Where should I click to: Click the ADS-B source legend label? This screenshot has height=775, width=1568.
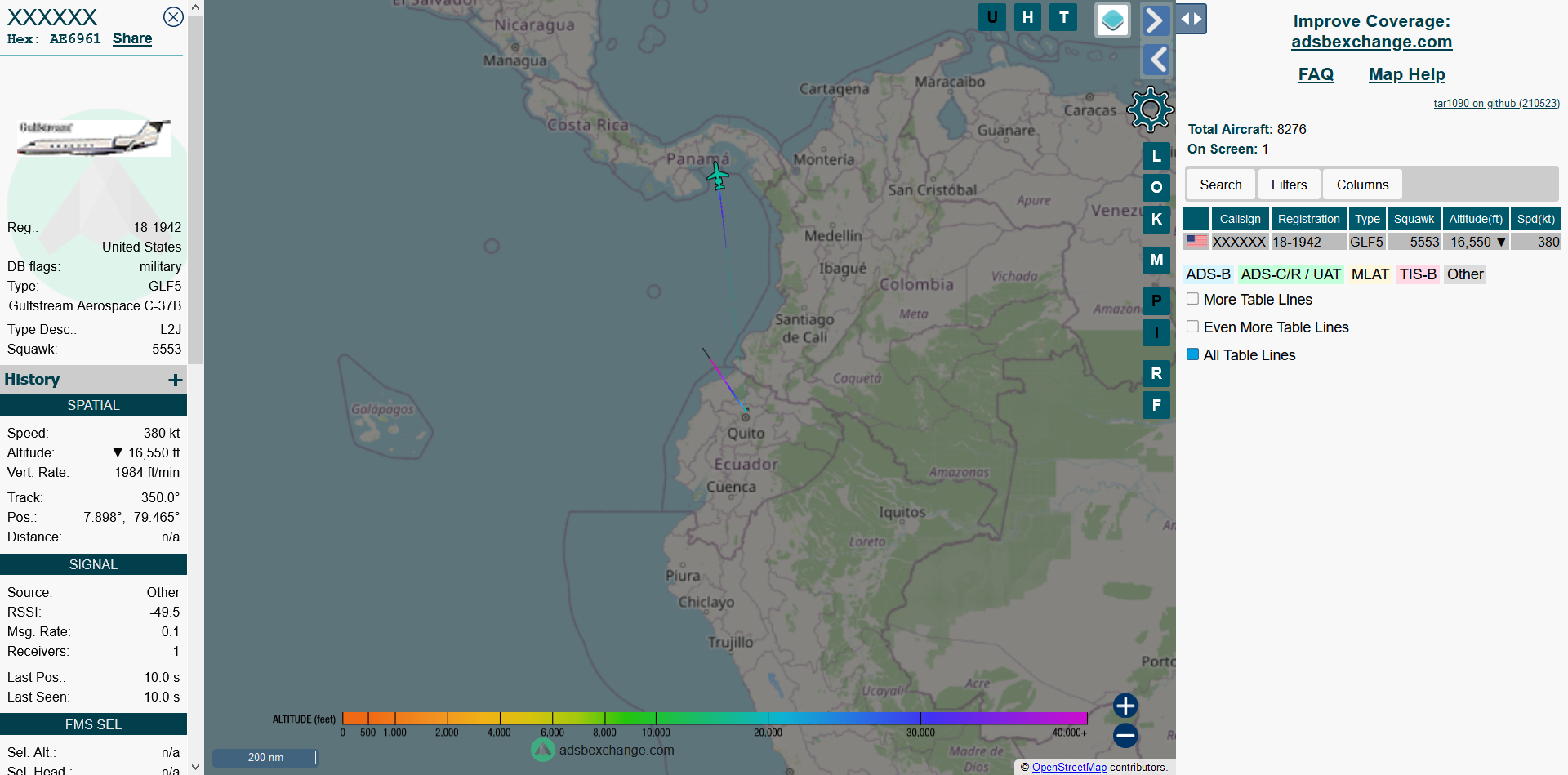pyautogui.click(x=1208, y=274)
